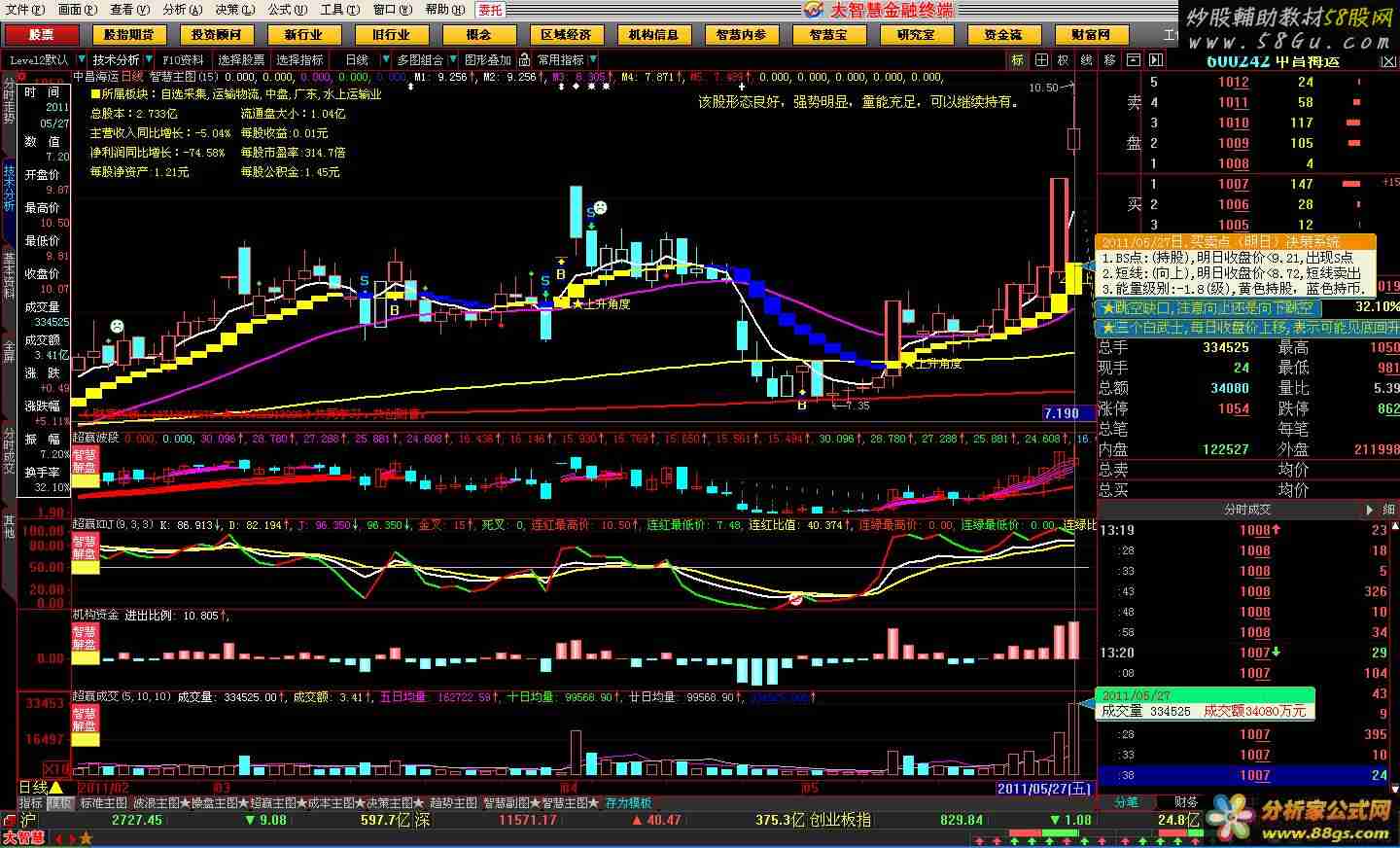Click F10资料 in toolbar
The height and width of the screenshot is (848, 1400).
click(x=184, y=59)
